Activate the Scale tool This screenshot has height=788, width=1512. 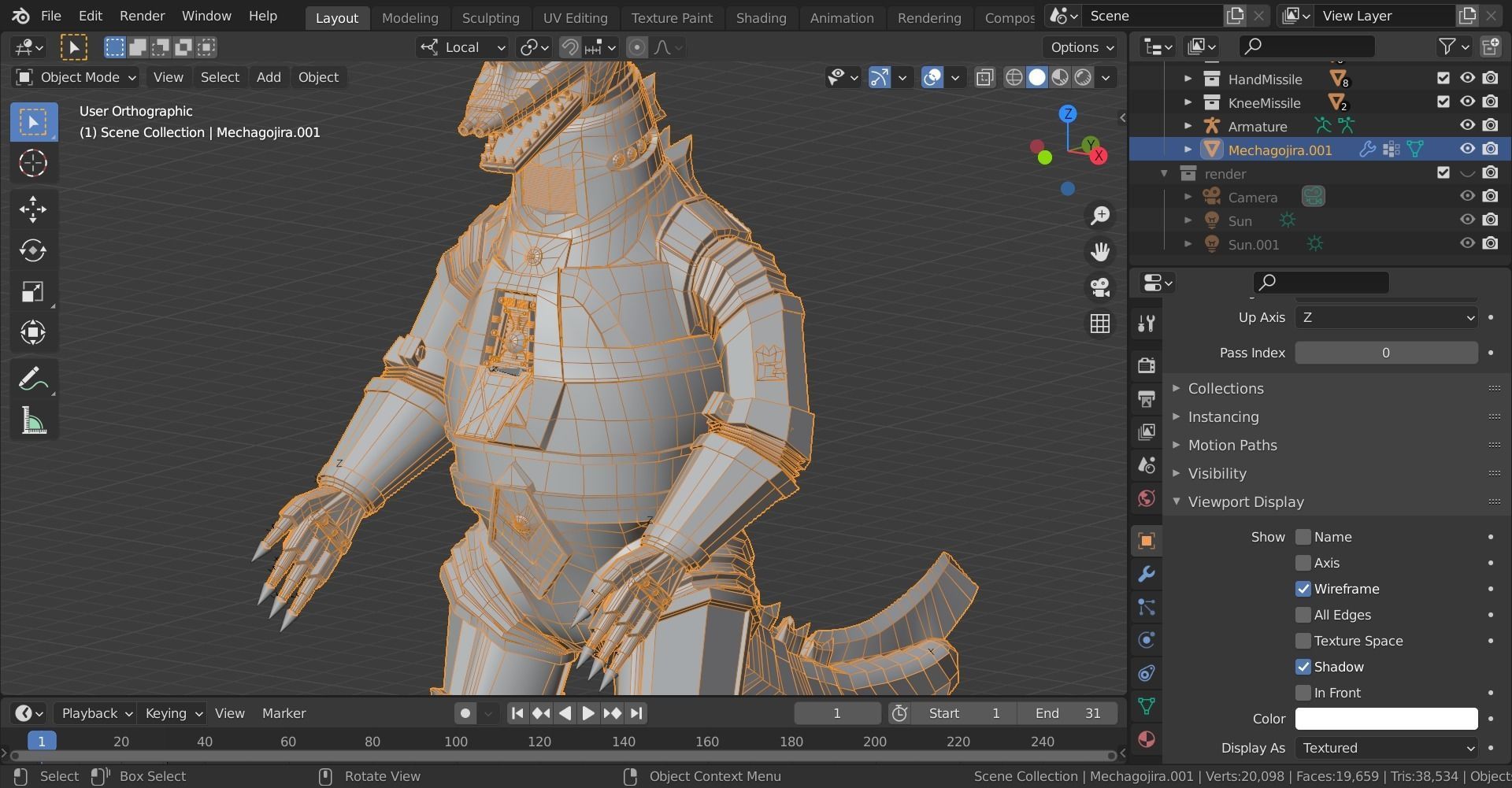(x=33, y=291)
